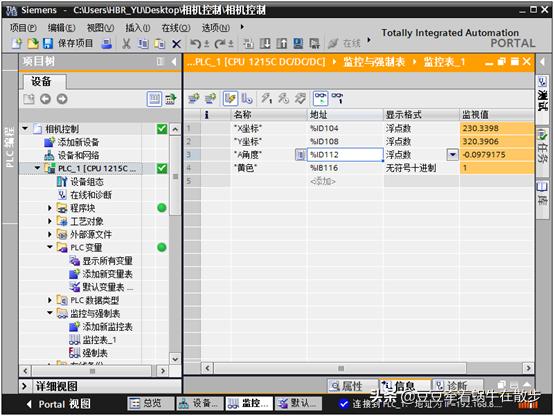The height and width of the screenshot is (416, 554).
Task: Open display format dropdown for A角度 row
Action: coord(452,154)
